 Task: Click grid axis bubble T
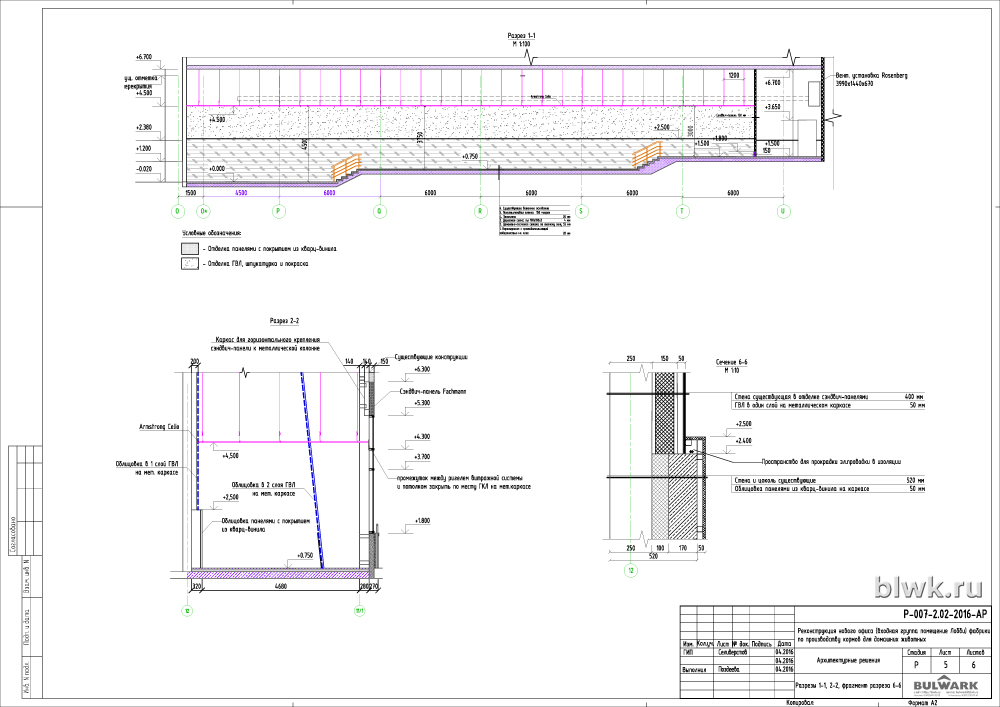(682, 211)
